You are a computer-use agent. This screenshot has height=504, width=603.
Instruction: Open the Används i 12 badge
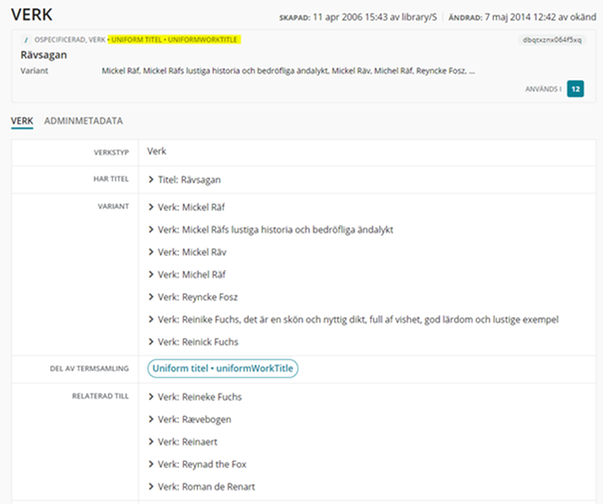(575, 89)
